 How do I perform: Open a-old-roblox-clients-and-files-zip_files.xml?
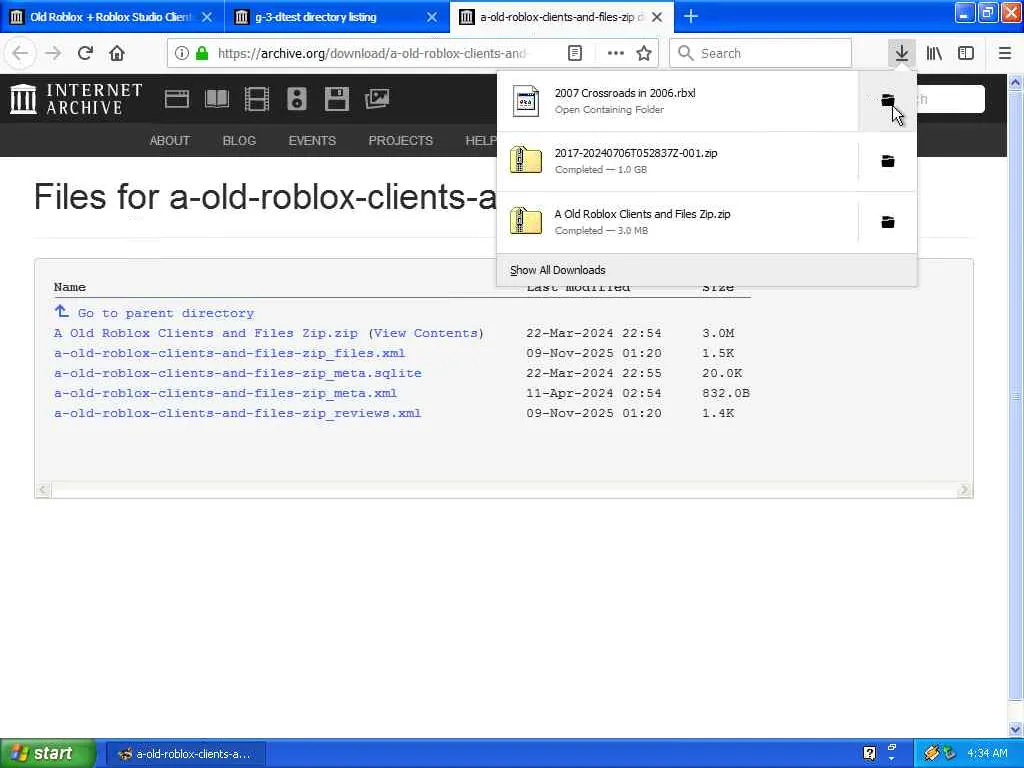[x=229, y=353]
